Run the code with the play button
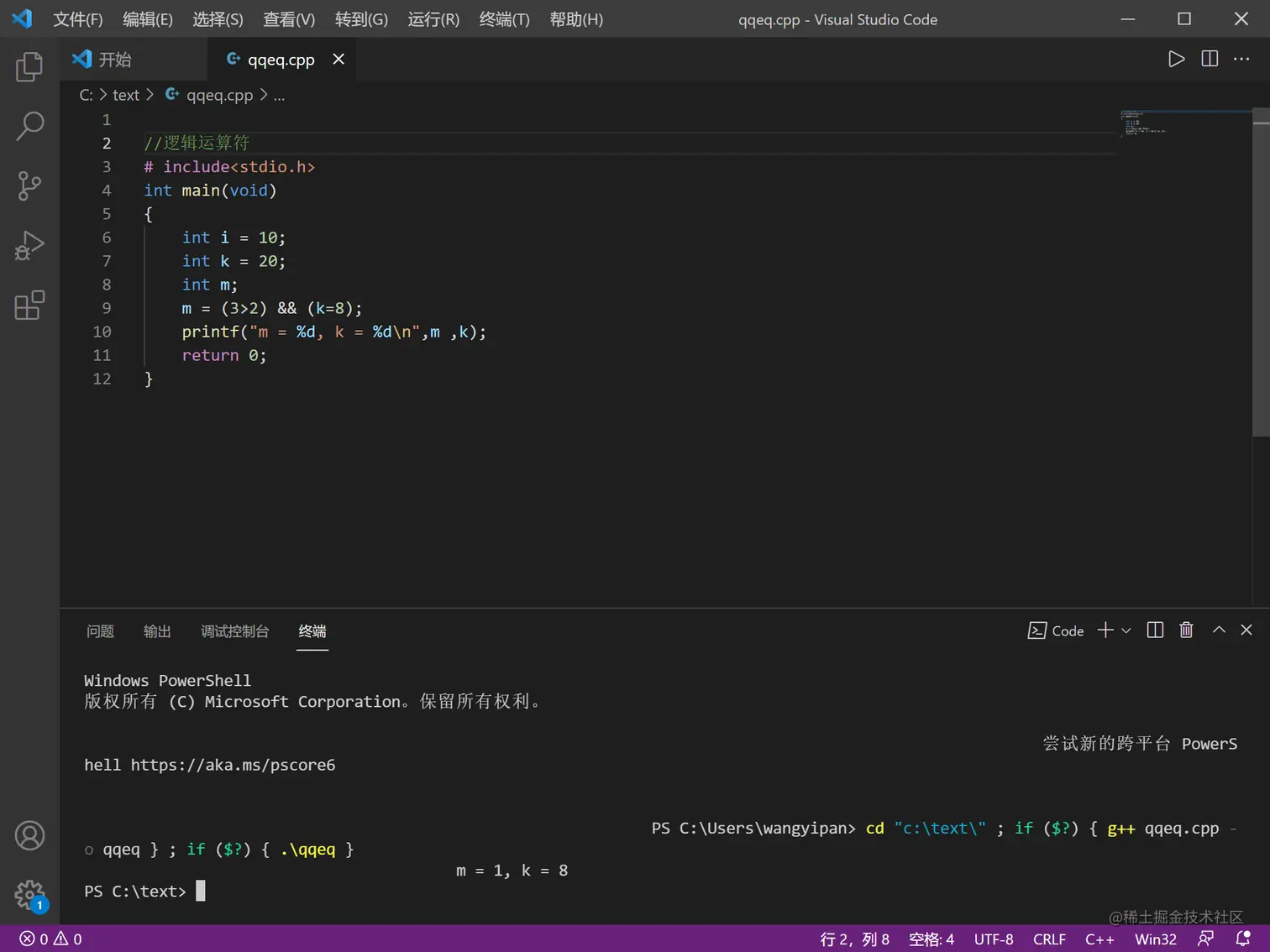The width and height of the screenshot is (1270, 952). (x=1176, y=59)
